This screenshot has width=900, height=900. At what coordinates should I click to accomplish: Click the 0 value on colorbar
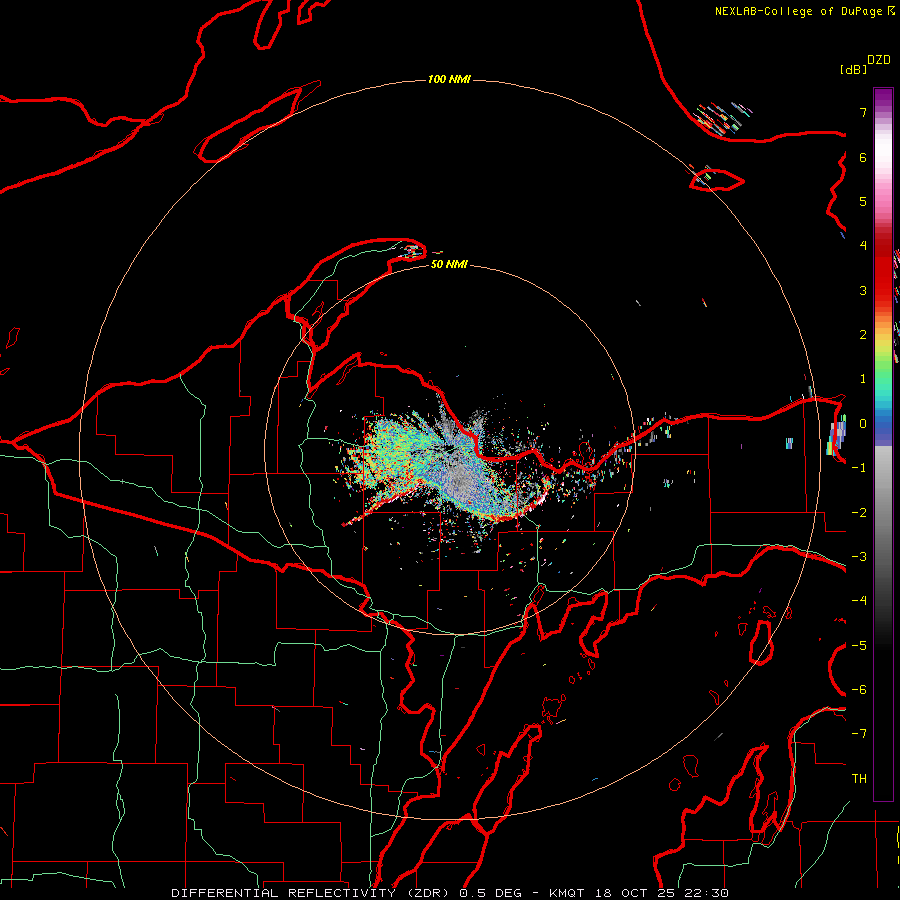863,424
